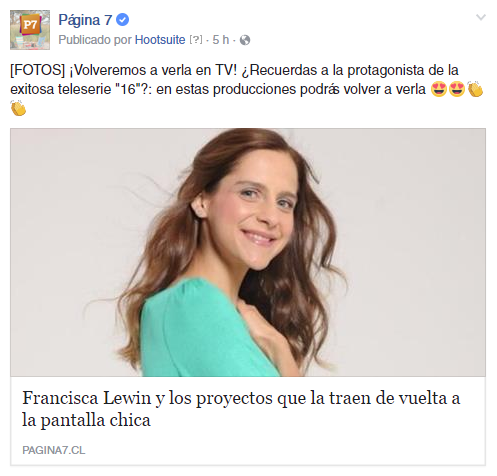Open the Hootsuite publisher link
Image resolution: width=497 pixels, height=476 pixels.
160,40
